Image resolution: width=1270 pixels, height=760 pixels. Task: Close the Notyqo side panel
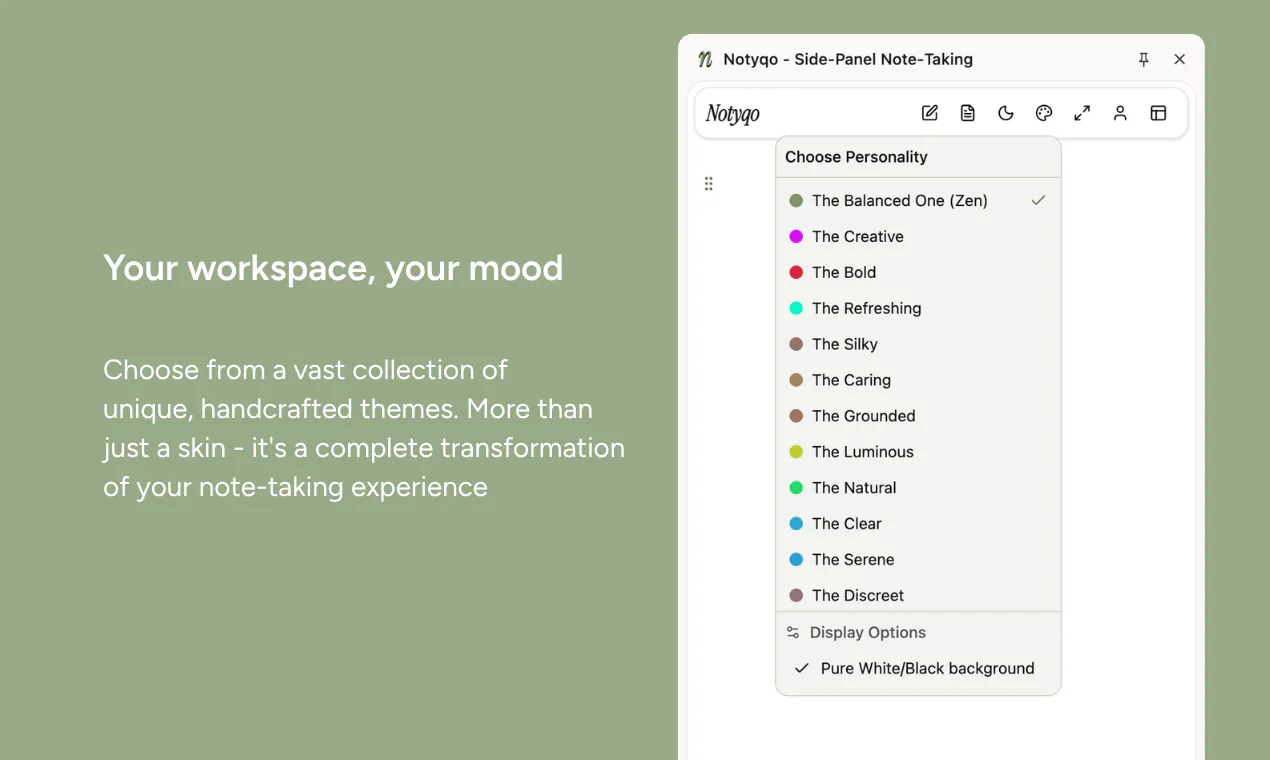[1180, 59]
